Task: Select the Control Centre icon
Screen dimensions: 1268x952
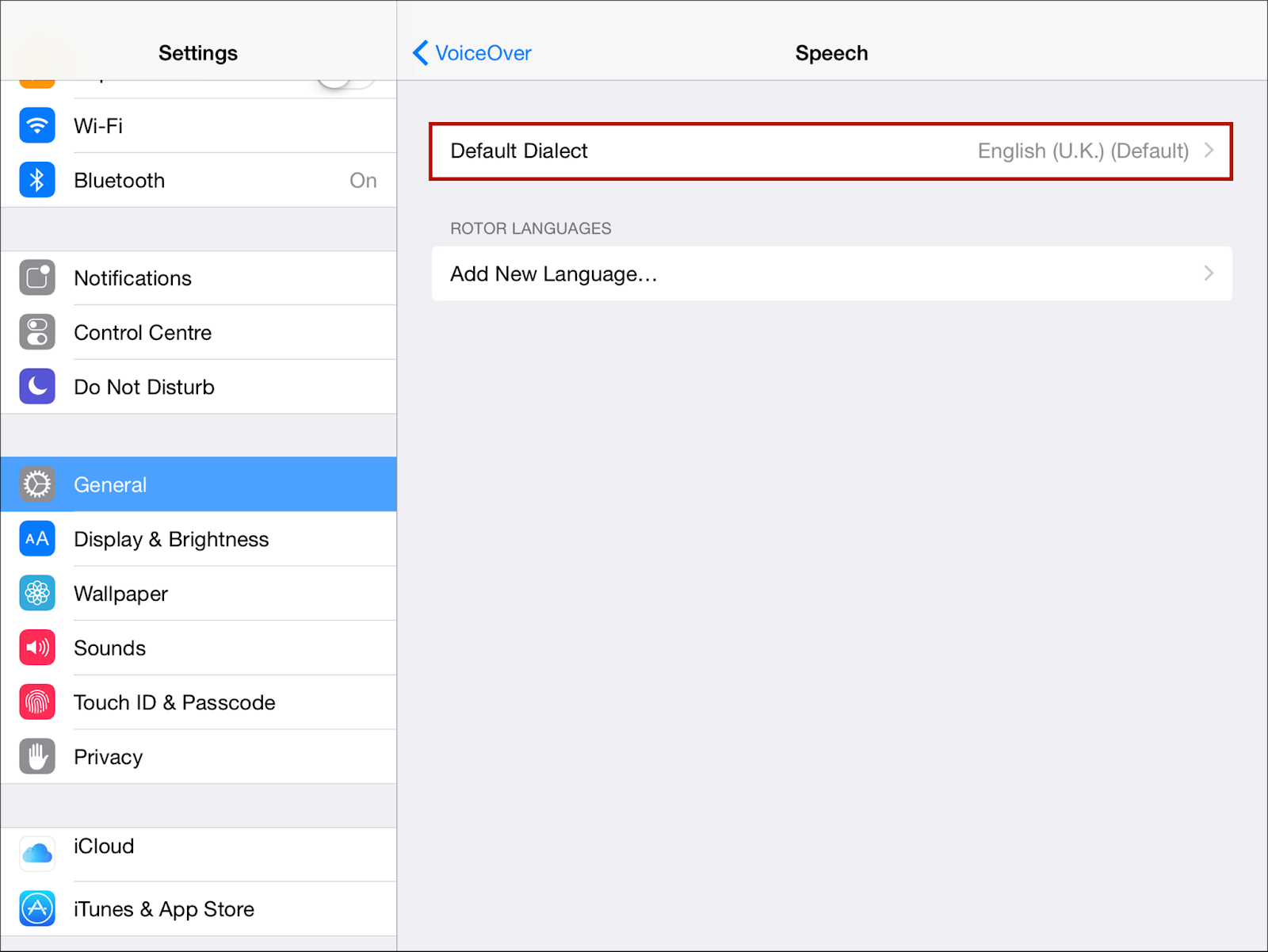Action: [37, 332]
